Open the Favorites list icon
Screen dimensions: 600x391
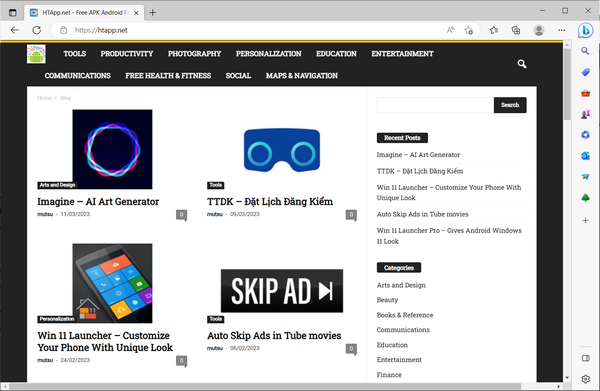494,30
